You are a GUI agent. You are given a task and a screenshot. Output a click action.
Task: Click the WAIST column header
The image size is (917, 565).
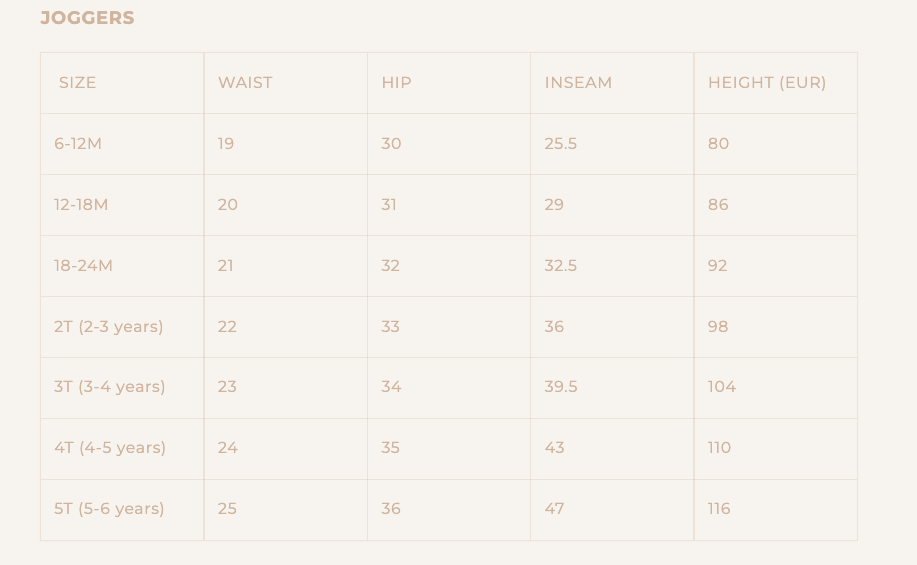click(245, 83)
